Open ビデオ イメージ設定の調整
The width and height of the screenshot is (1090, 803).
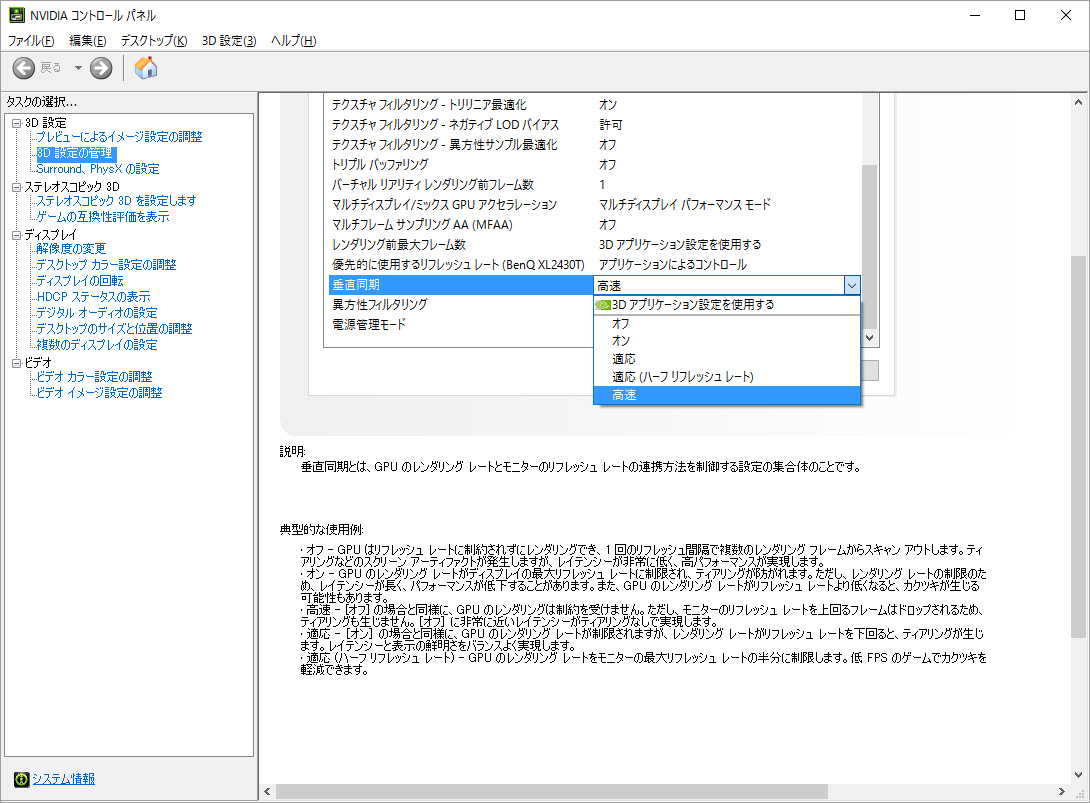[99, 393]
